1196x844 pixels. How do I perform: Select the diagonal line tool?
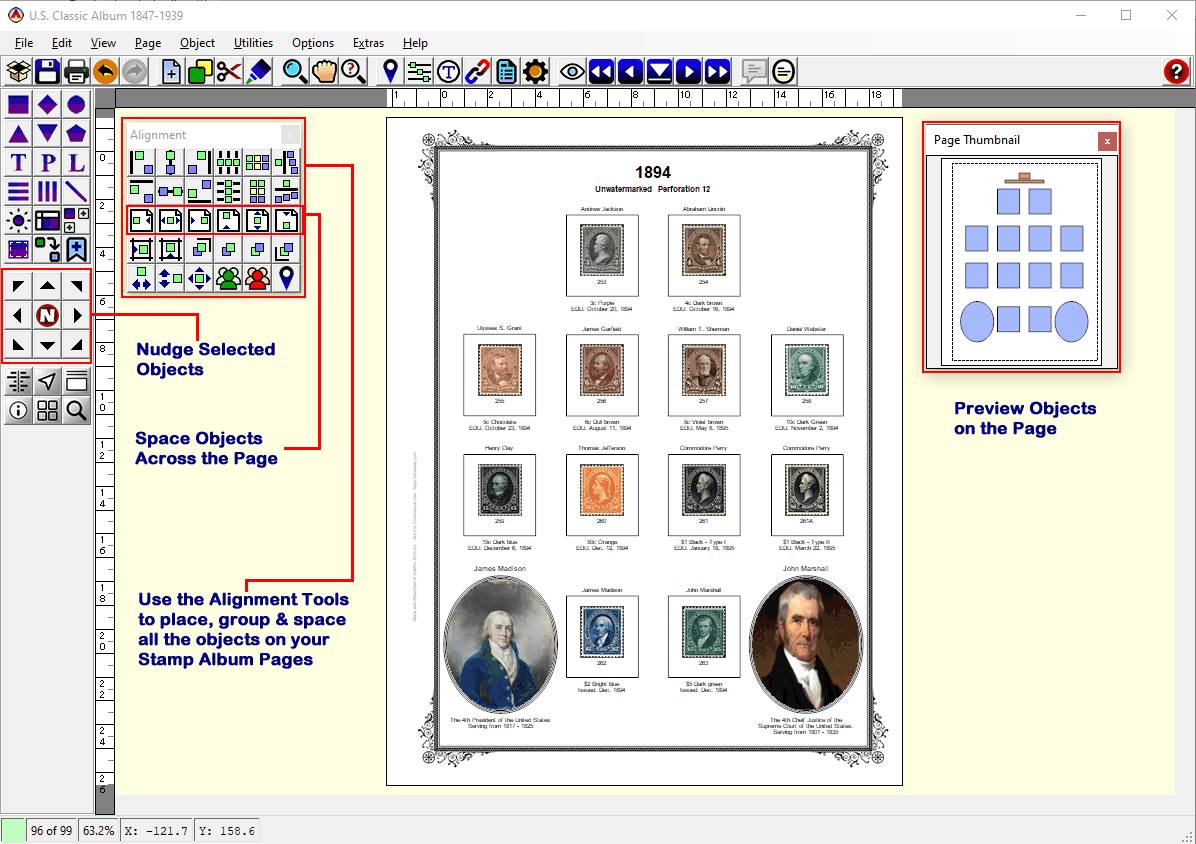[x=76, y=191]
